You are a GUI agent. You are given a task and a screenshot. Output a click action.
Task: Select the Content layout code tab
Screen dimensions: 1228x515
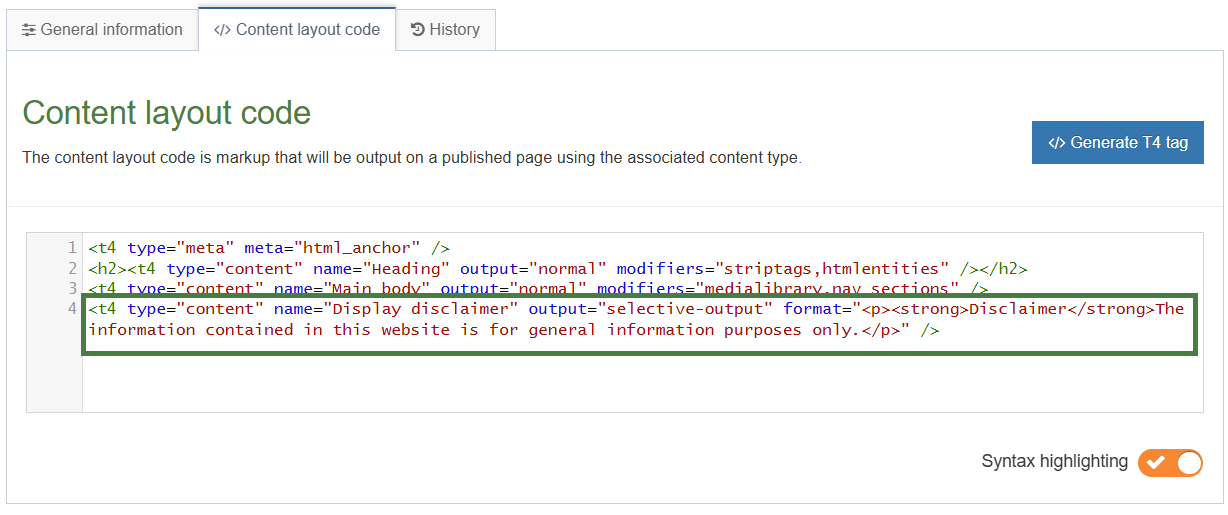click(297, 30)
